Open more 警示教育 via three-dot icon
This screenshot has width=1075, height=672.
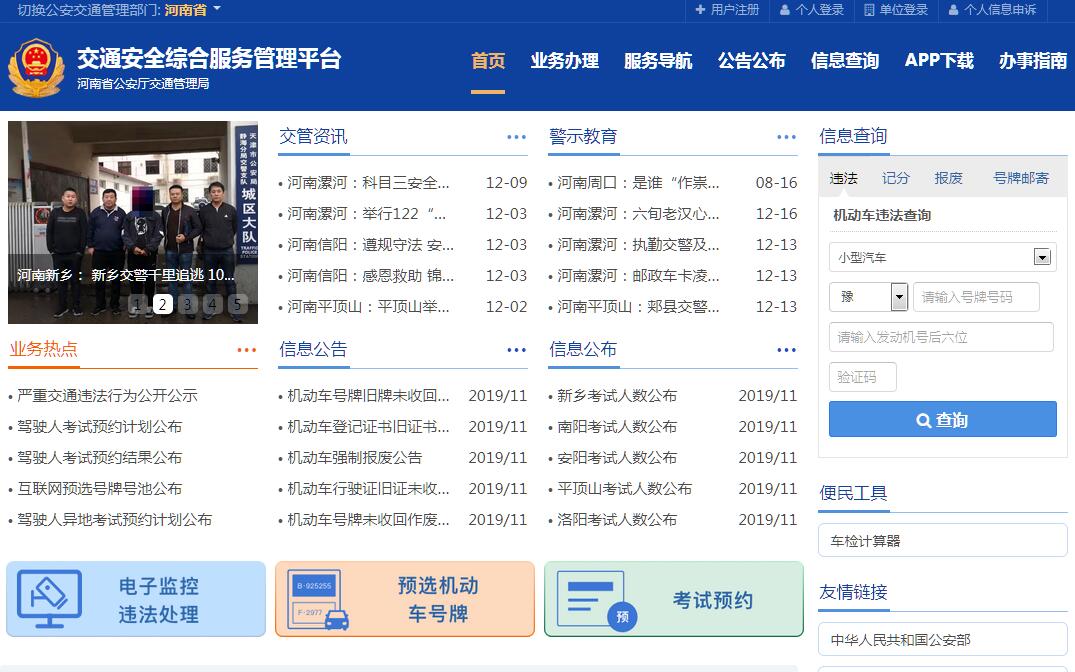pos(786,138)
